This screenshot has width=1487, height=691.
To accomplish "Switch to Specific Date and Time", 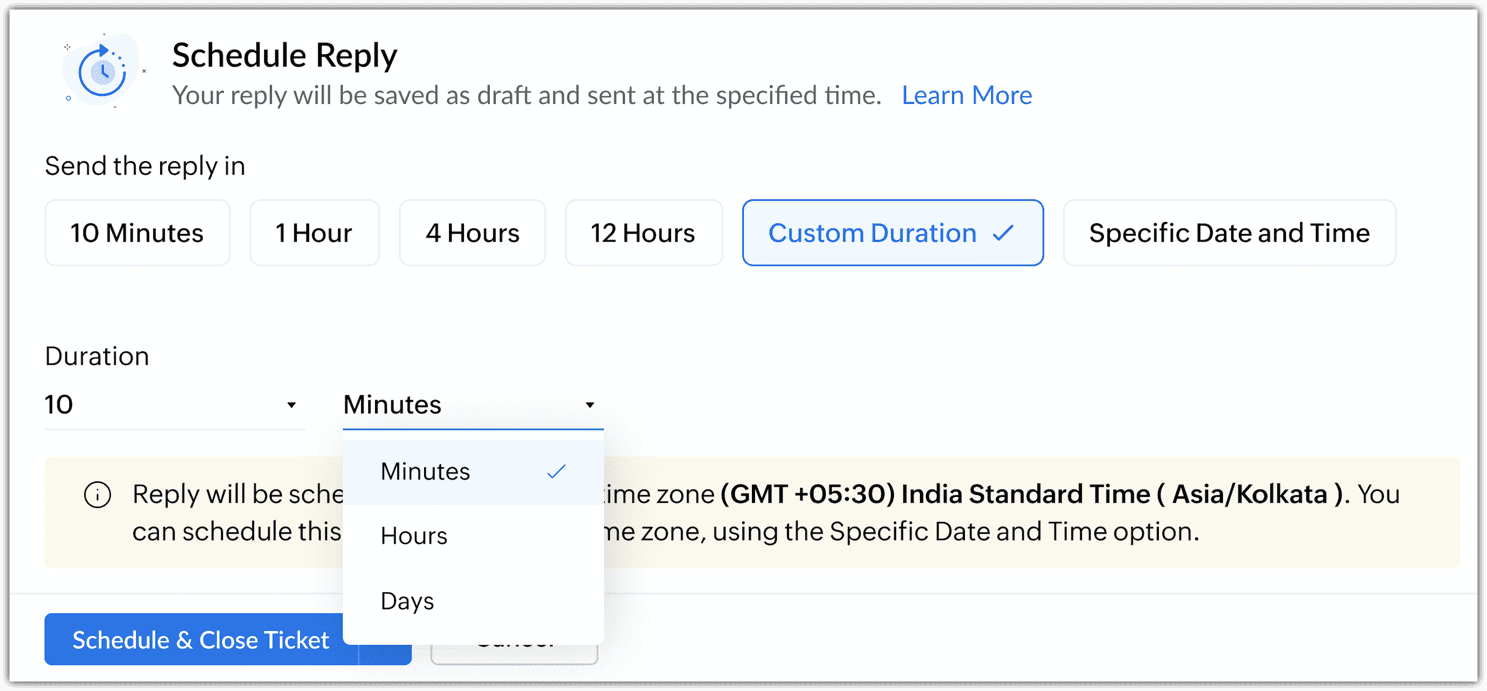I will click(x=1229, y=233).
